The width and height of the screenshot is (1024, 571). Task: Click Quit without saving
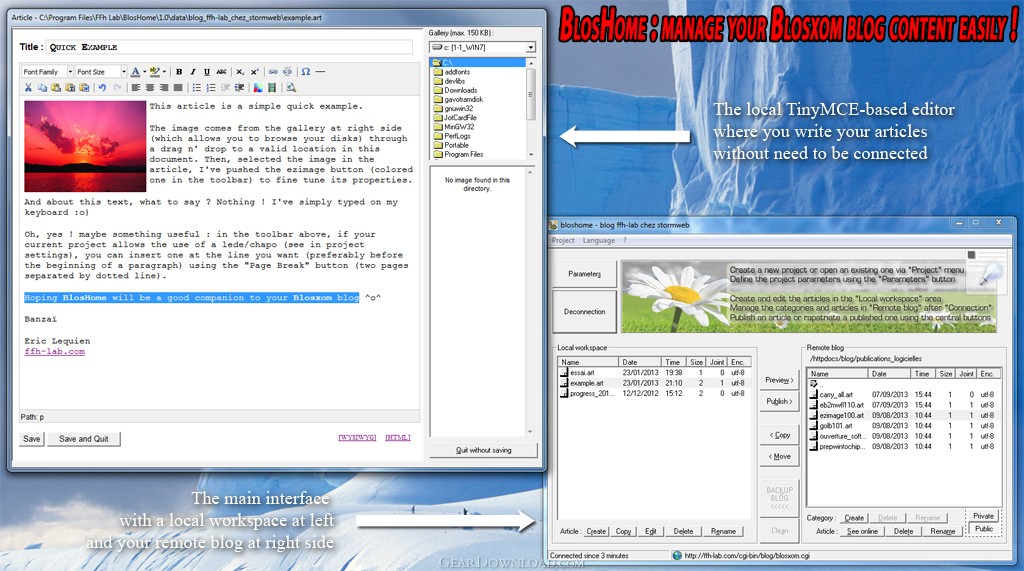pyautogui.click(x=483, y=450)
